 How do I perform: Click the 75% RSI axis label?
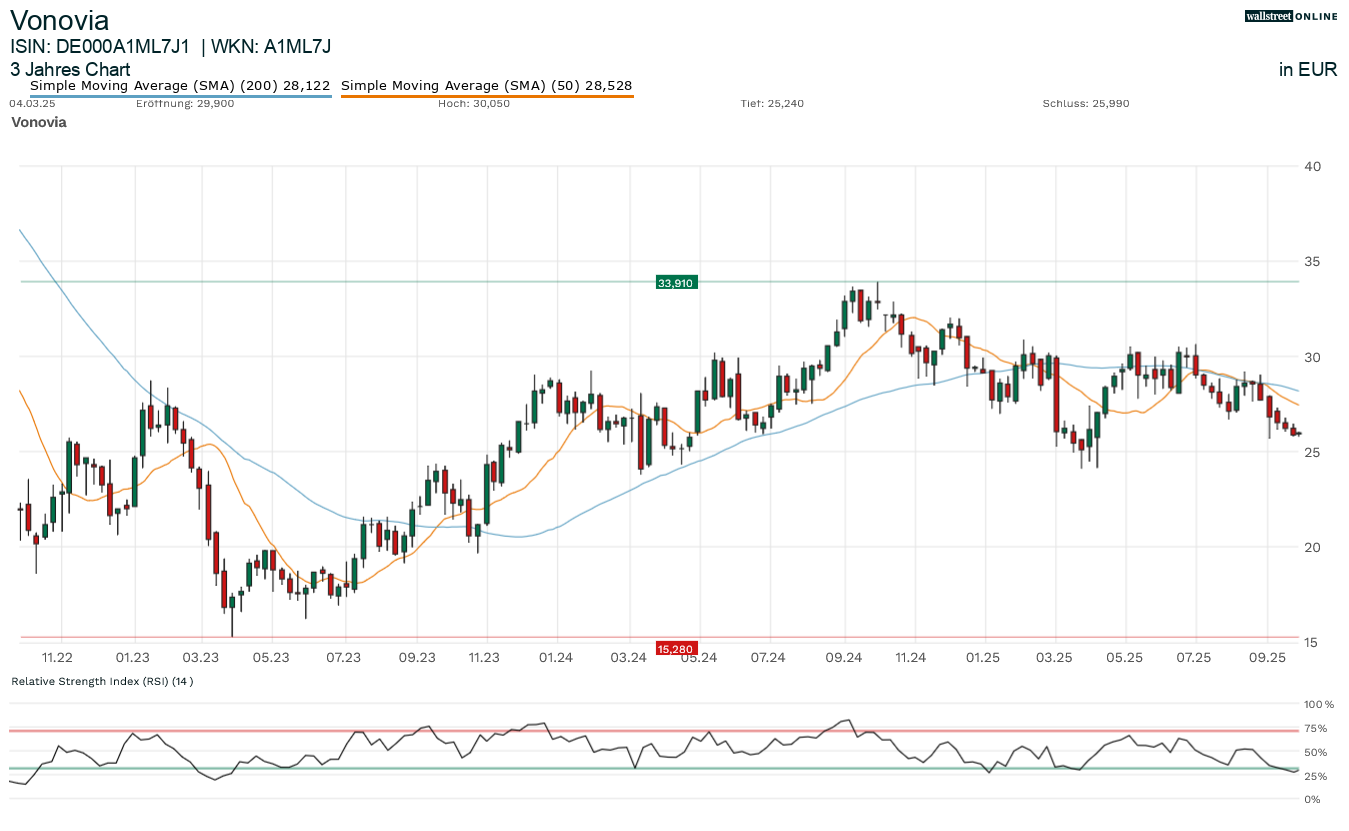point(1318,728)
